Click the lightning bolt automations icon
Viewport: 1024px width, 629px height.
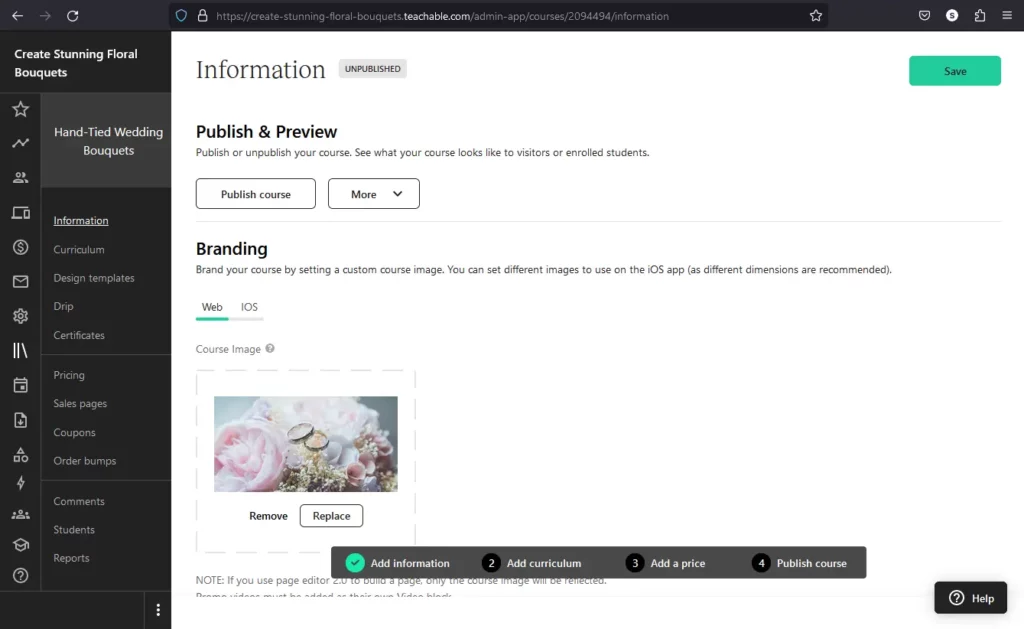(20, 483)
